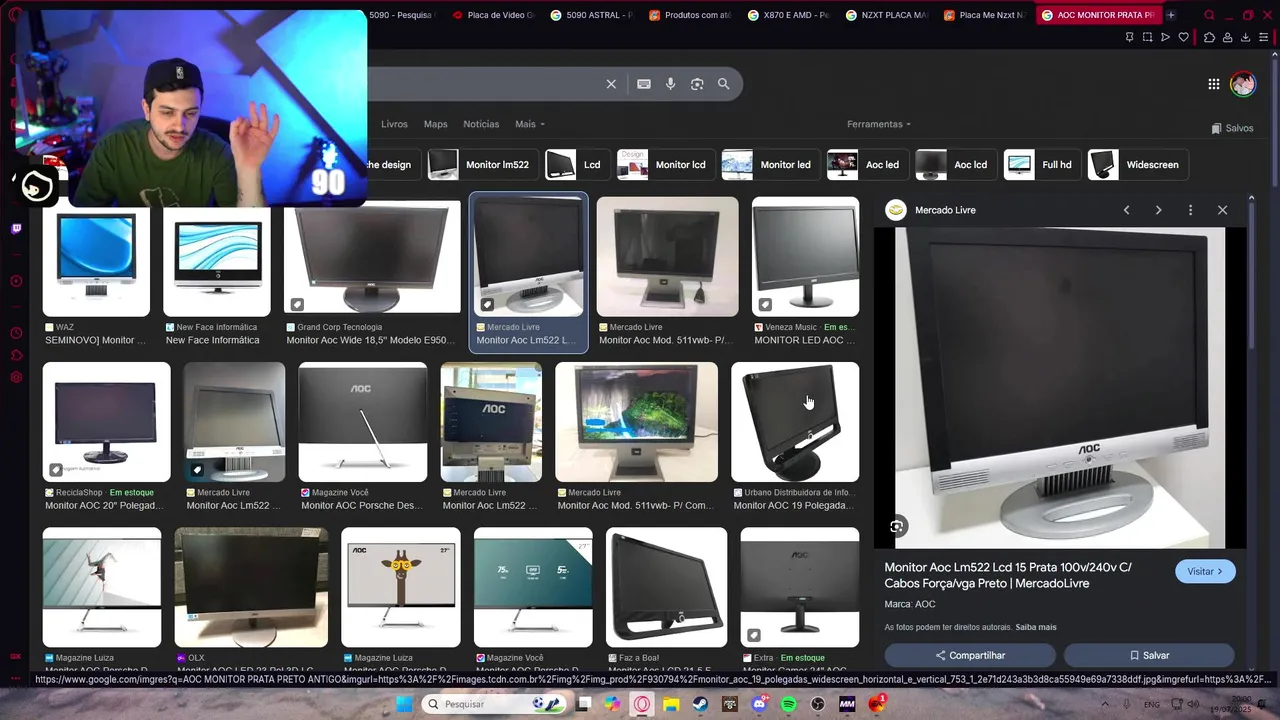The height and width of the screenshot is (720, 1280).
Task: Expand the Ferramentas dropdown
Action: tap(879, 124)
